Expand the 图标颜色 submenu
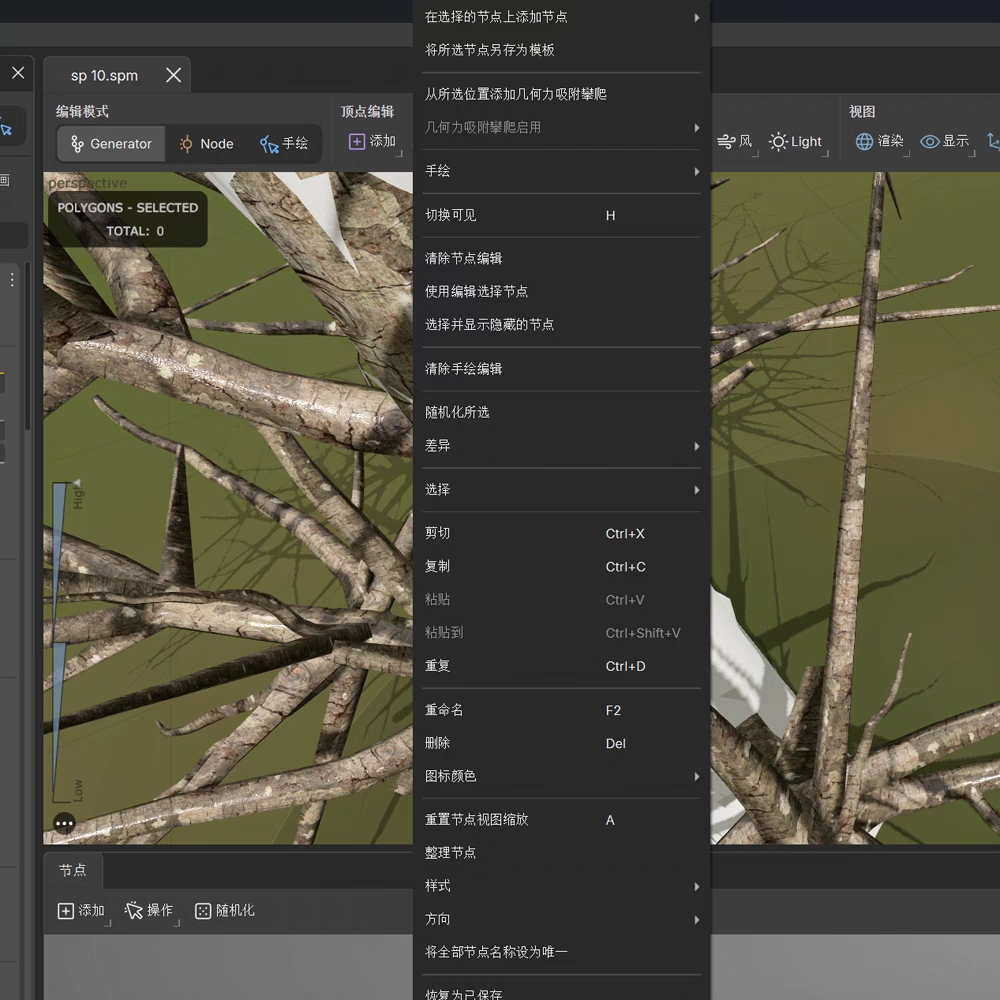Viewport: 1000px width, 1000px height. pyautogui.click(x=562, y=776)
